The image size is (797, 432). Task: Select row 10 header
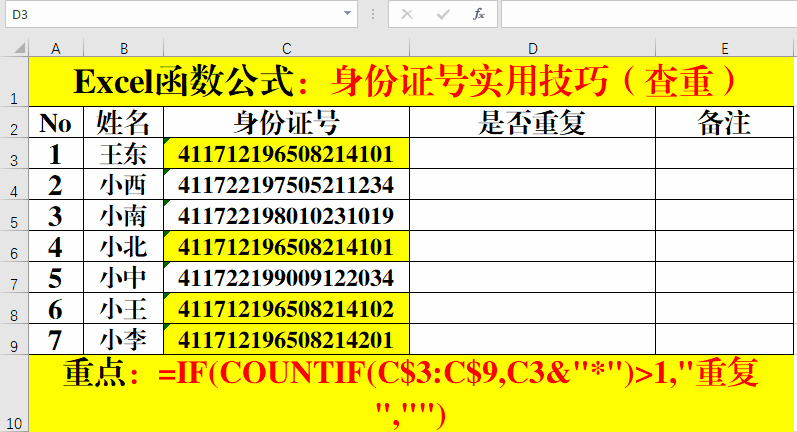14,393
